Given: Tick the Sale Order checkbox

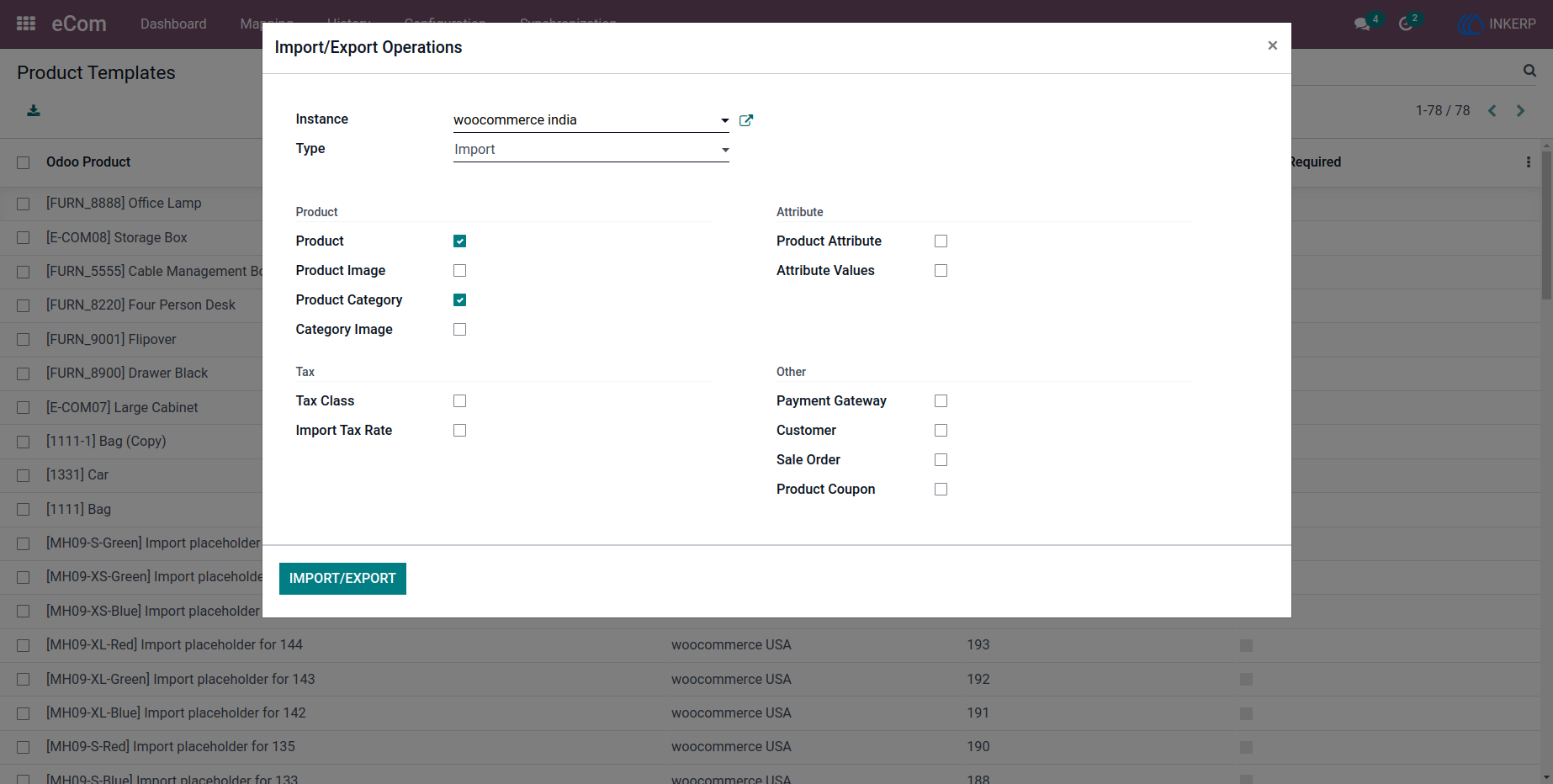Looking at the screenshot, I should click(x=941, y=460).
